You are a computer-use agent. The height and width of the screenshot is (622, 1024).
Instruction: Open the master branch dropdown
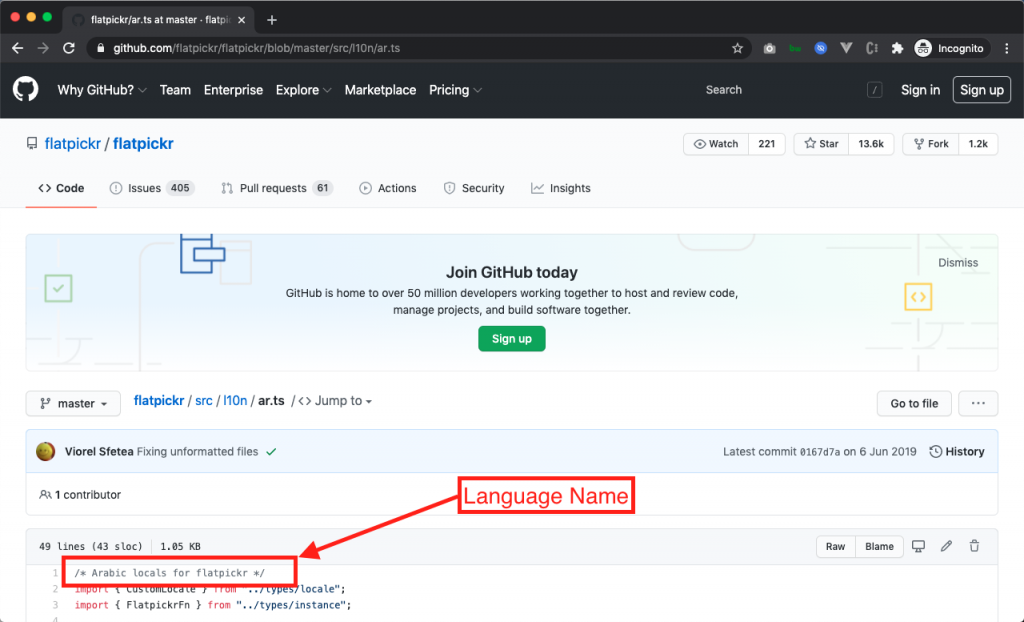pos(73,403)
